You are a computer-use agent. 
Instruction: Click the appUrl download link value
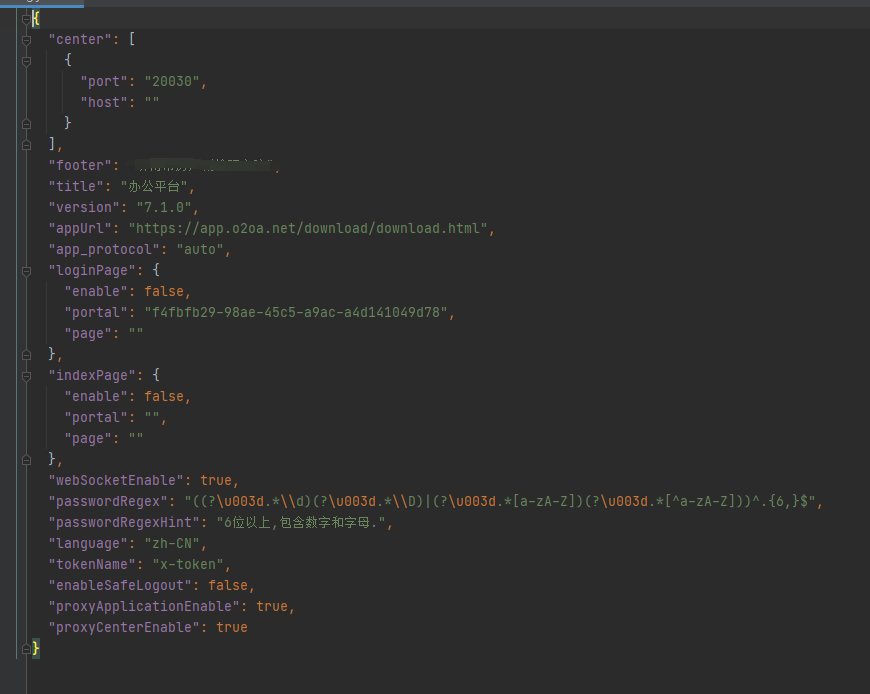(x=308, y=229)
